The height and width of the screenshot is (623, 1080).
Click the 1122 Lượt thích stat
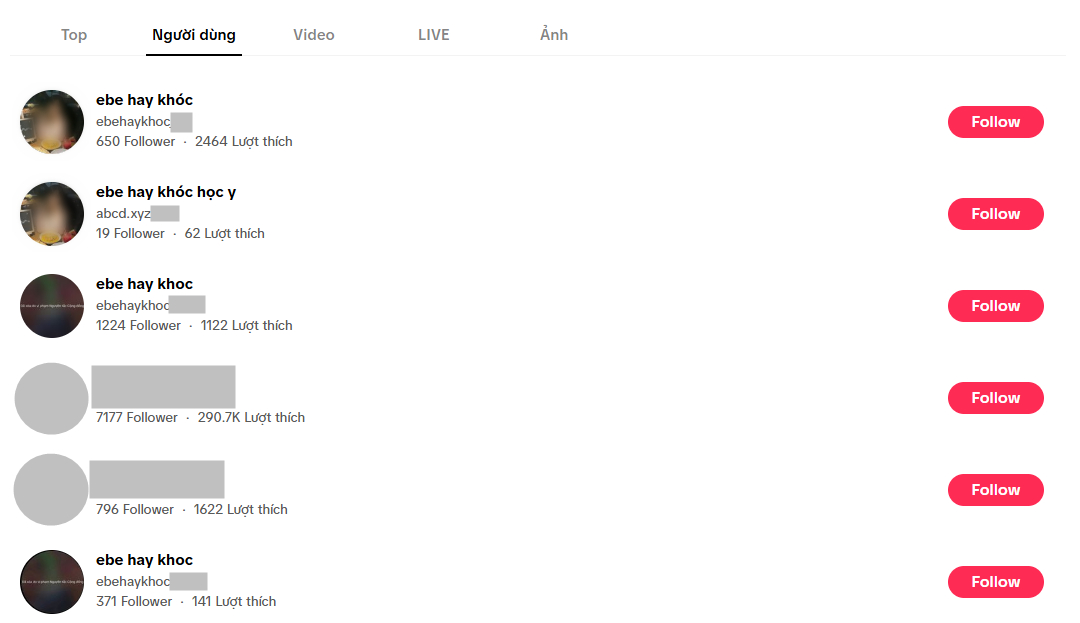[247, 325]
